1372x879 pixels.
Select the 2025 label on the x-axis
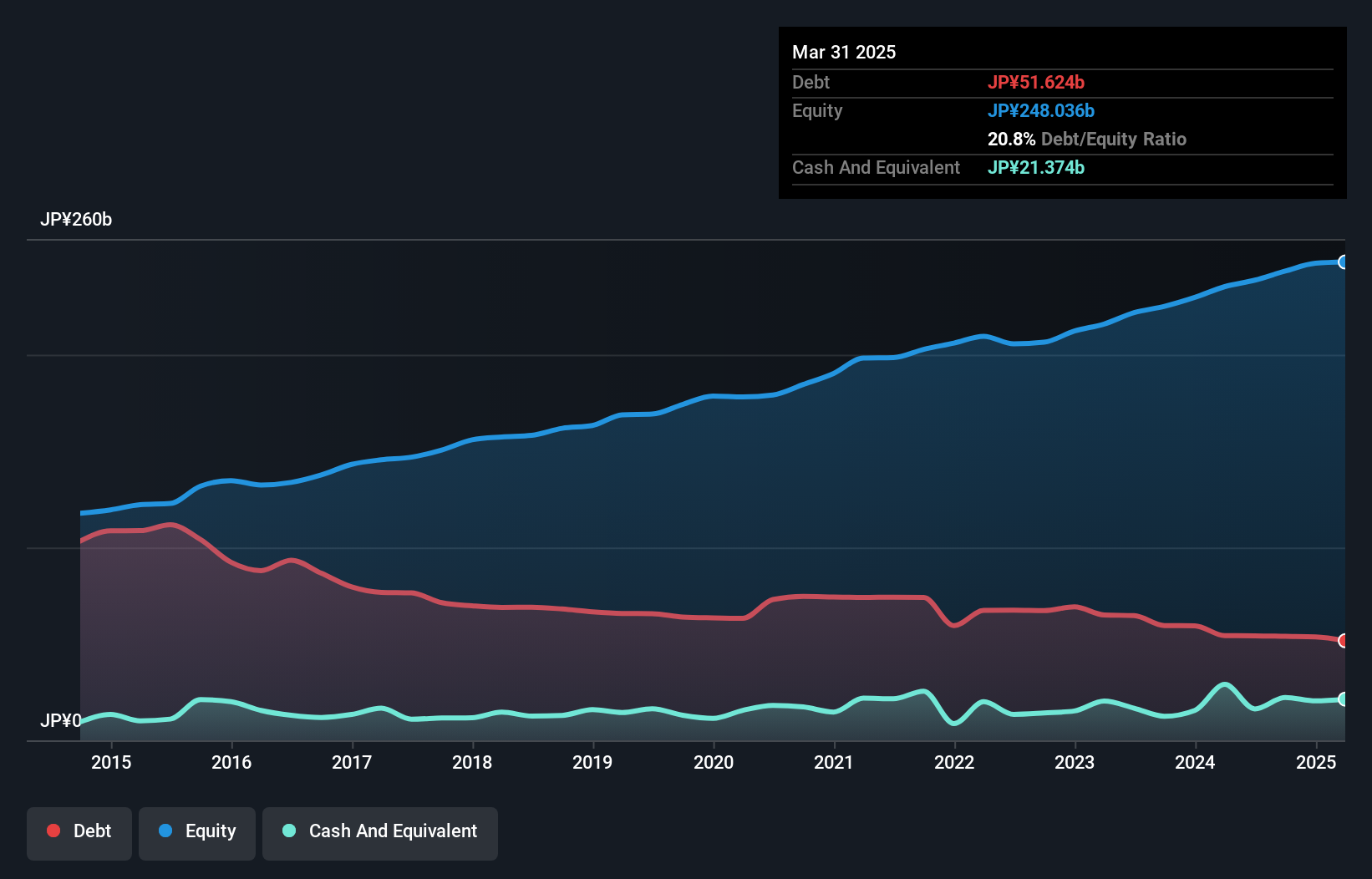pos(1316,762)
